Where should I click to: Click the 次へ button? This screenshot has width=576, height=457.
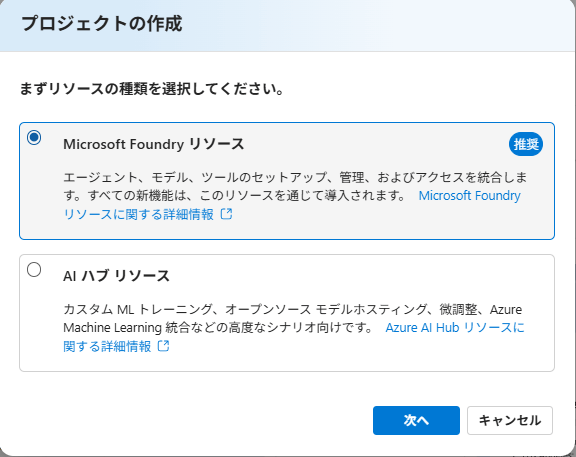416,420
